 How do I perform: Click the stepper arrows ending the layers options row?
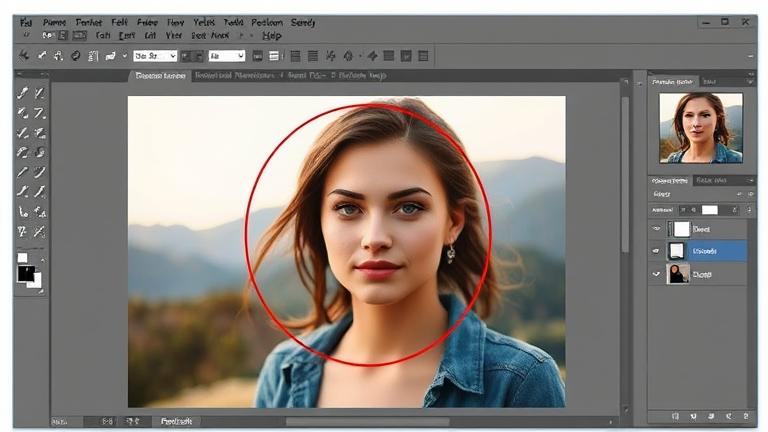[749, 210]
